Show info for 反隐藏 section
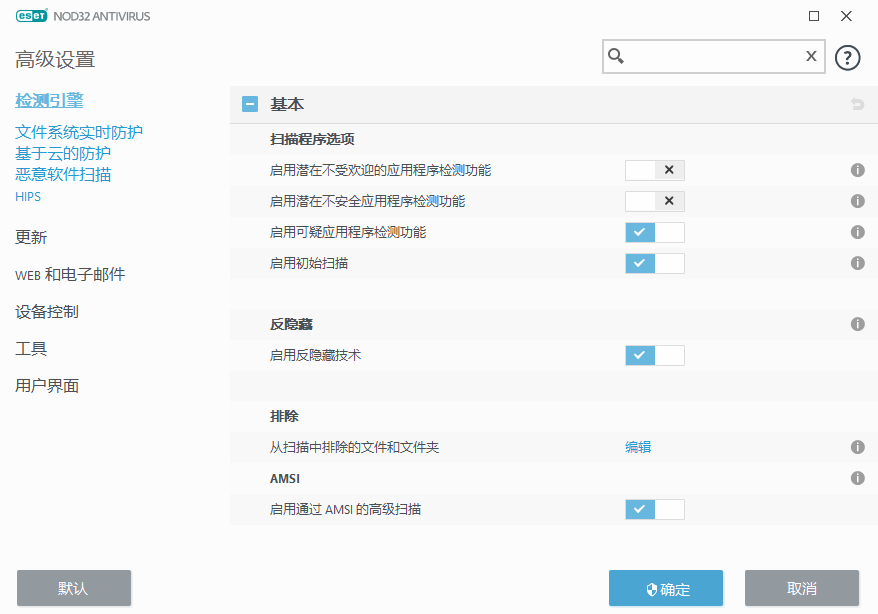This screenshot has height=614, width=878. pos(857,324)
